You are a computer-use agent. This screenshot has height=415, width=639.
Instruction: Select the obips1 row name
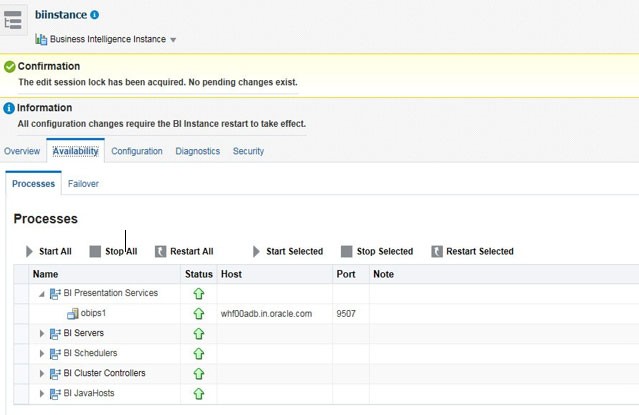pyautogui.click(x=93, y=313)
